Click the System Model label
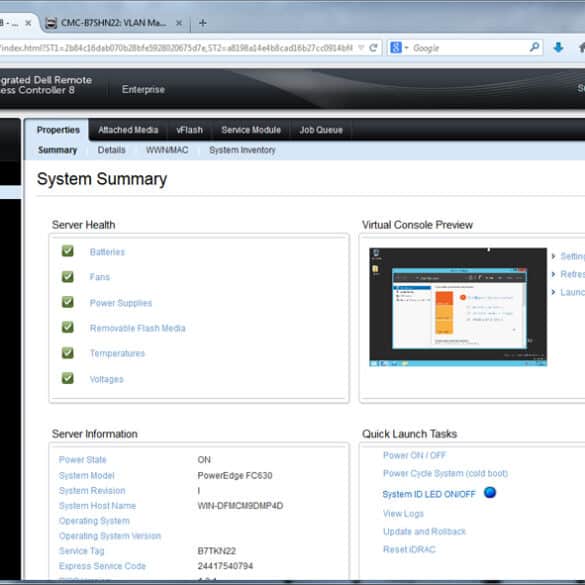This screenshot has width=585, height=585. coord(87,476)
